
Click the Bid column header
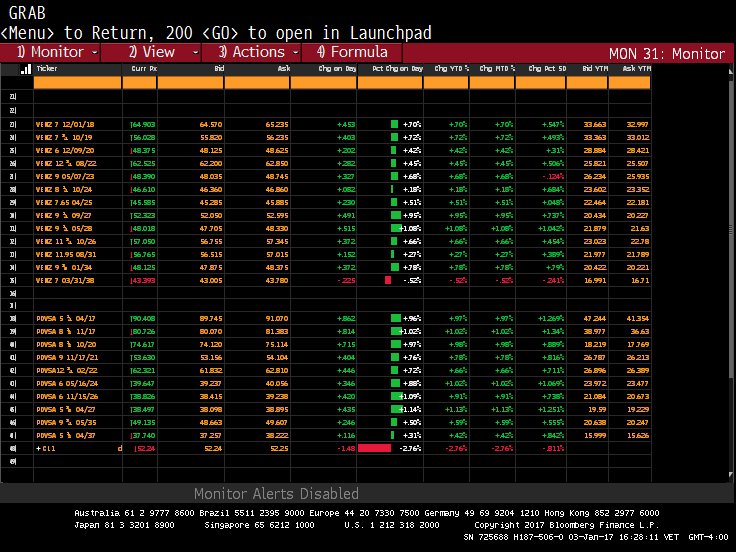coord(219,69)
